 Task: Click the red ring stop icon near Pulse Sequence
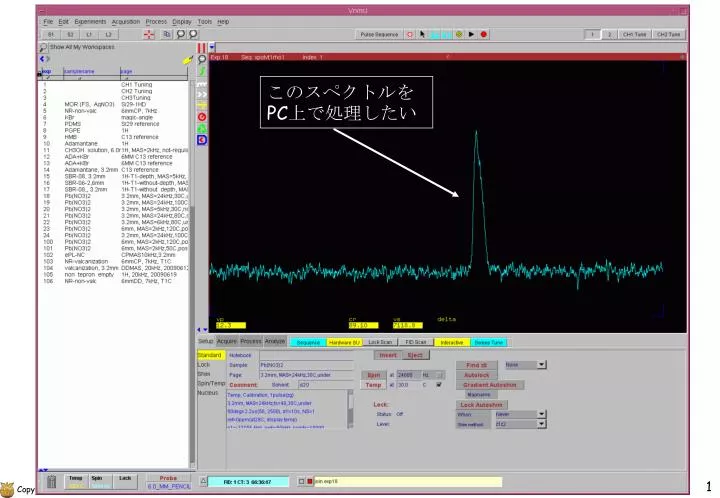click(410, 34)
